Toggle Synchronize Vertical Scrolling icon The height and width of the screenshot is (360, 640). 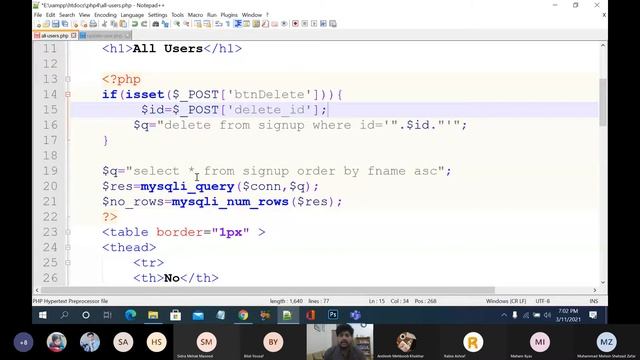pos(198,24)
